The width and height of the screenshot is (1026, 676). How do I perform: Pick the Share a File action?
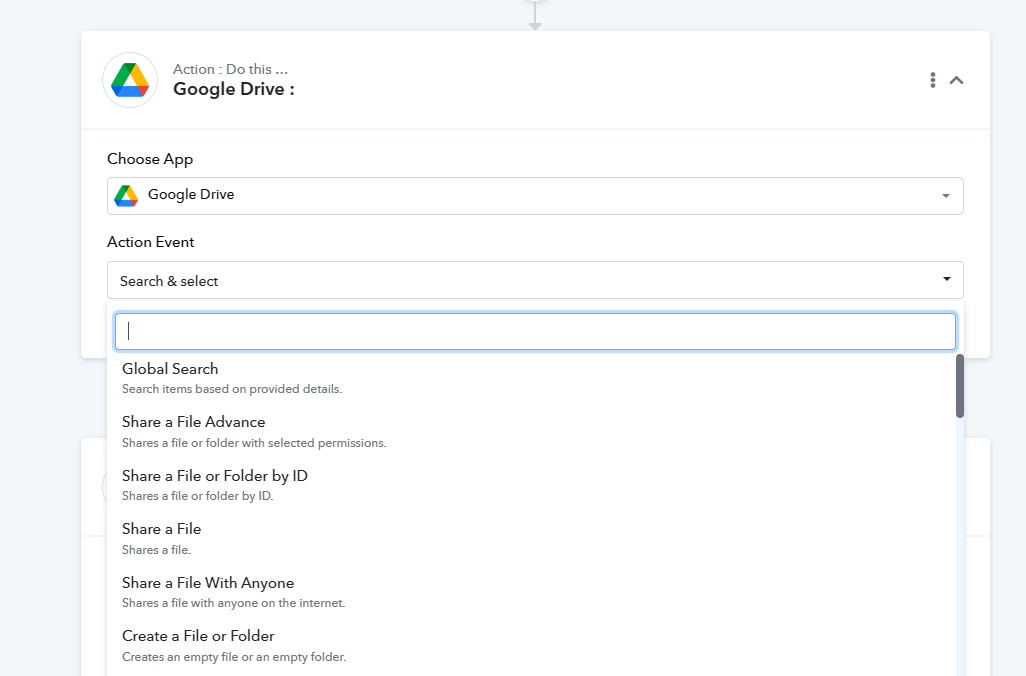coord(162,529)
